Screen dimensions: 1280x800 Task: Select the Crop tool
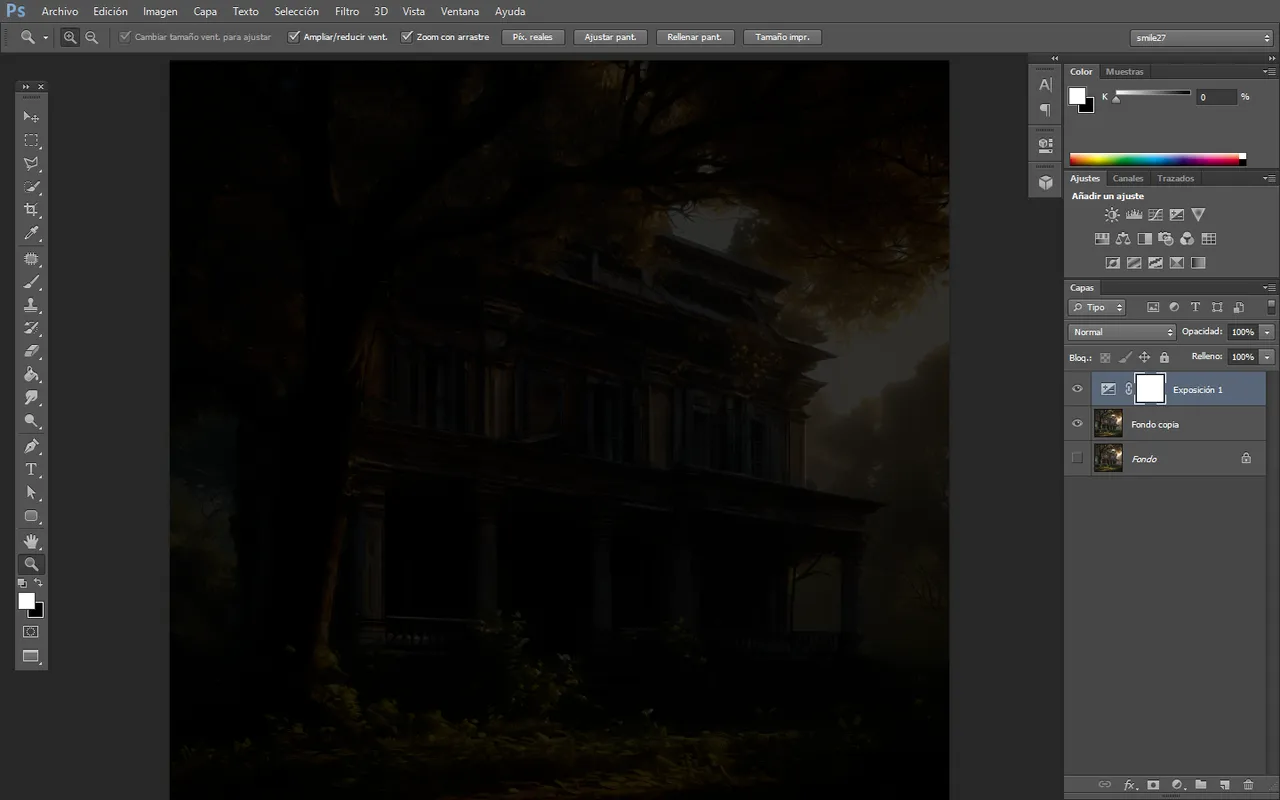pyautogui.click(x=31, y=210)
